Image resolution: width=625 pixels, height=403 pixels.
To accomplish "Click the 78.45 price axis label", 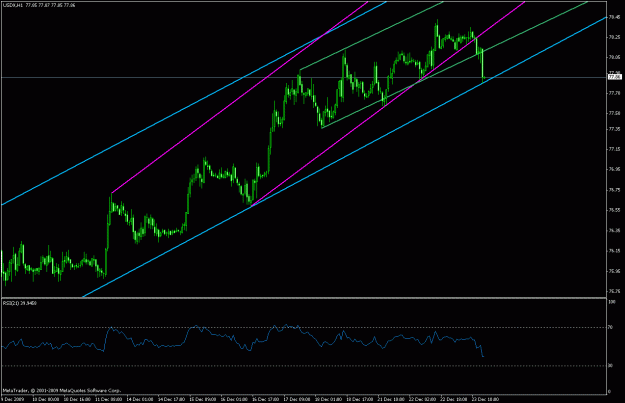I will [x=614, y=17].
